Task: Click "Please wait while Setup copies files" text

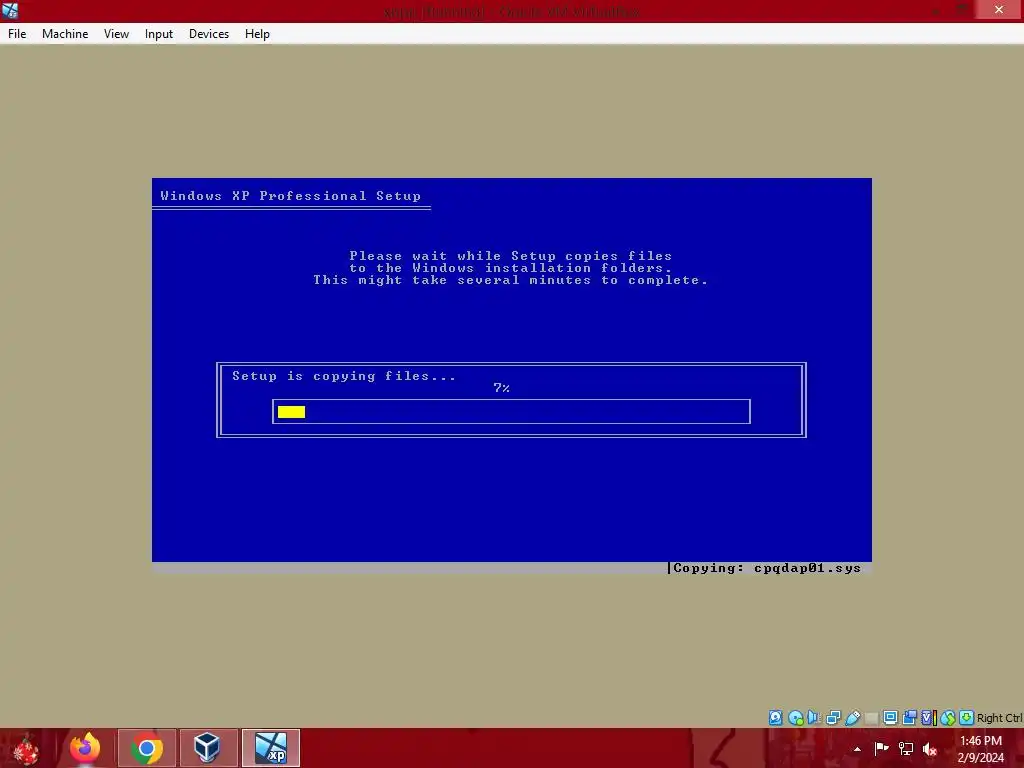Action: [511, 256]
